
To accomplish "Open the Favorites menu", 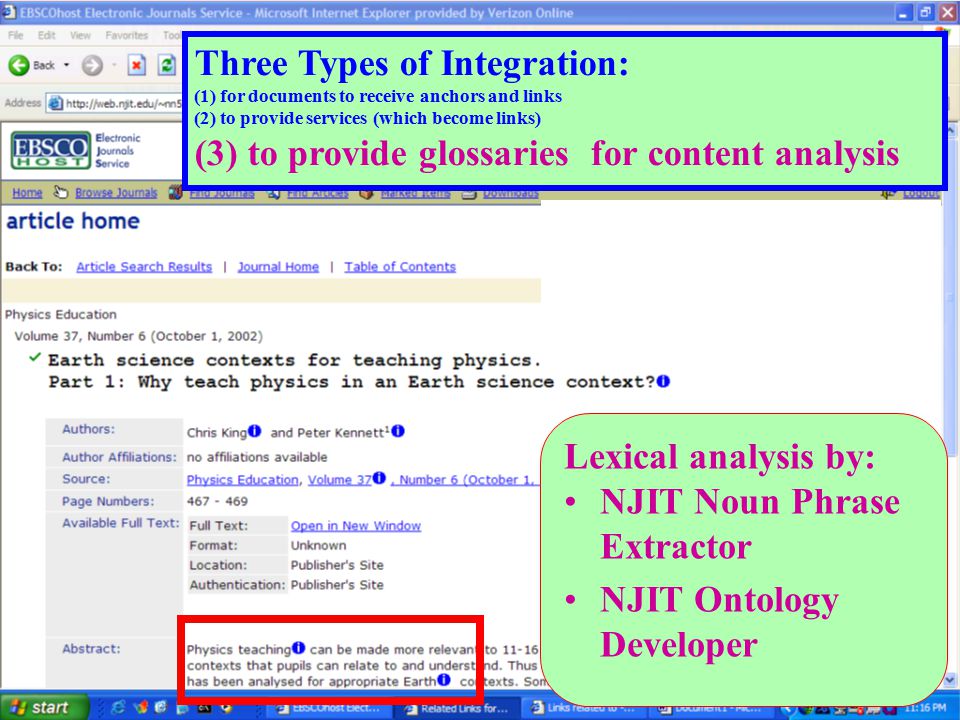I will pyautogui.click(x=127, y=36).
